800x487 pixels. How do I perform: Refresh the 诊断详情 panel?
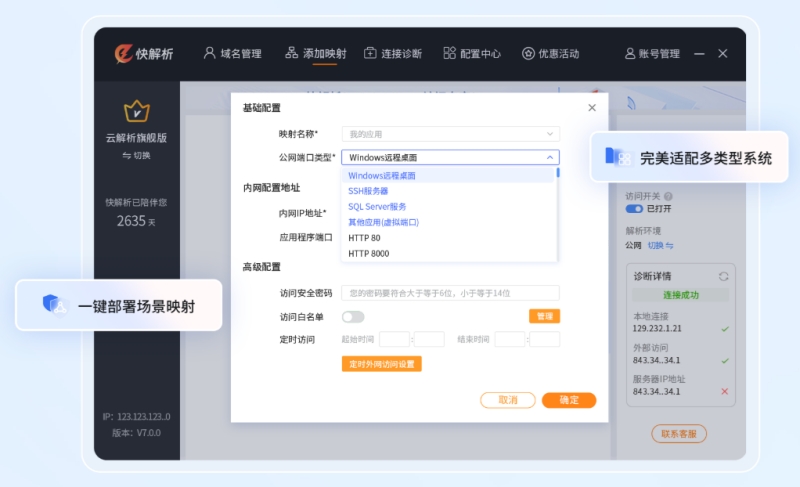(723, 276)
